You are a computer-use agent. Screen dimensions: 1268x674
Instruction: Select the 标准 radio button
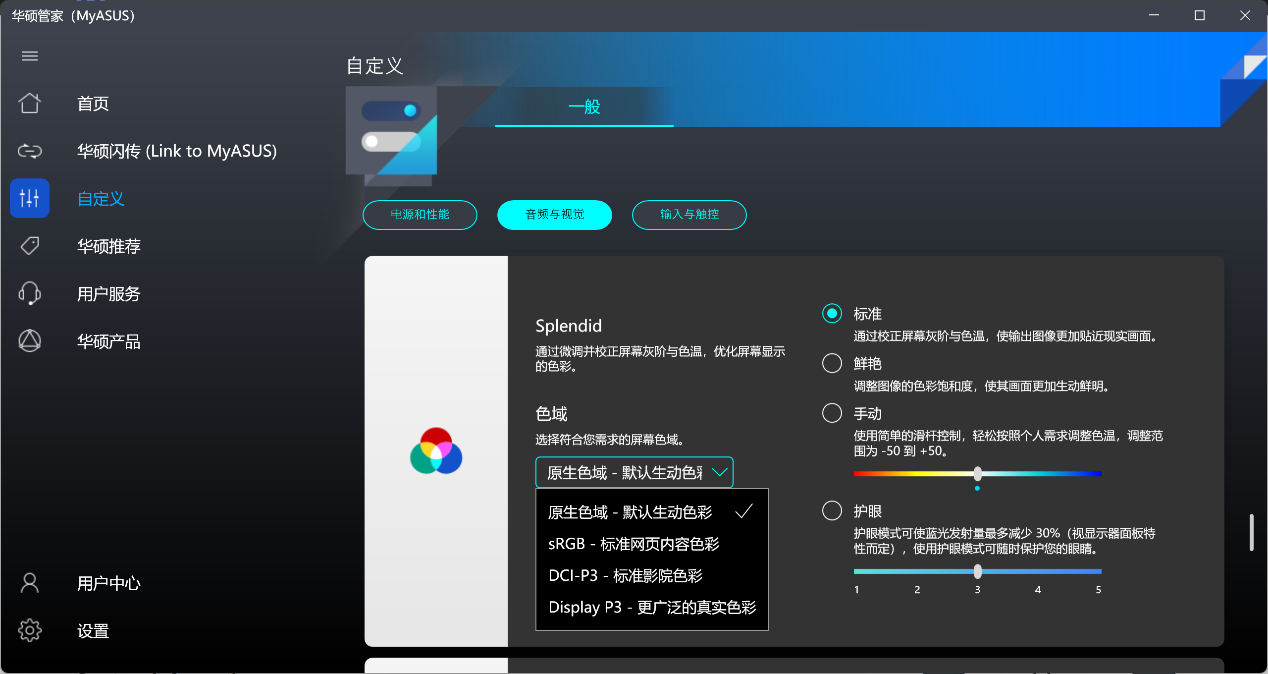pos(832,314)
